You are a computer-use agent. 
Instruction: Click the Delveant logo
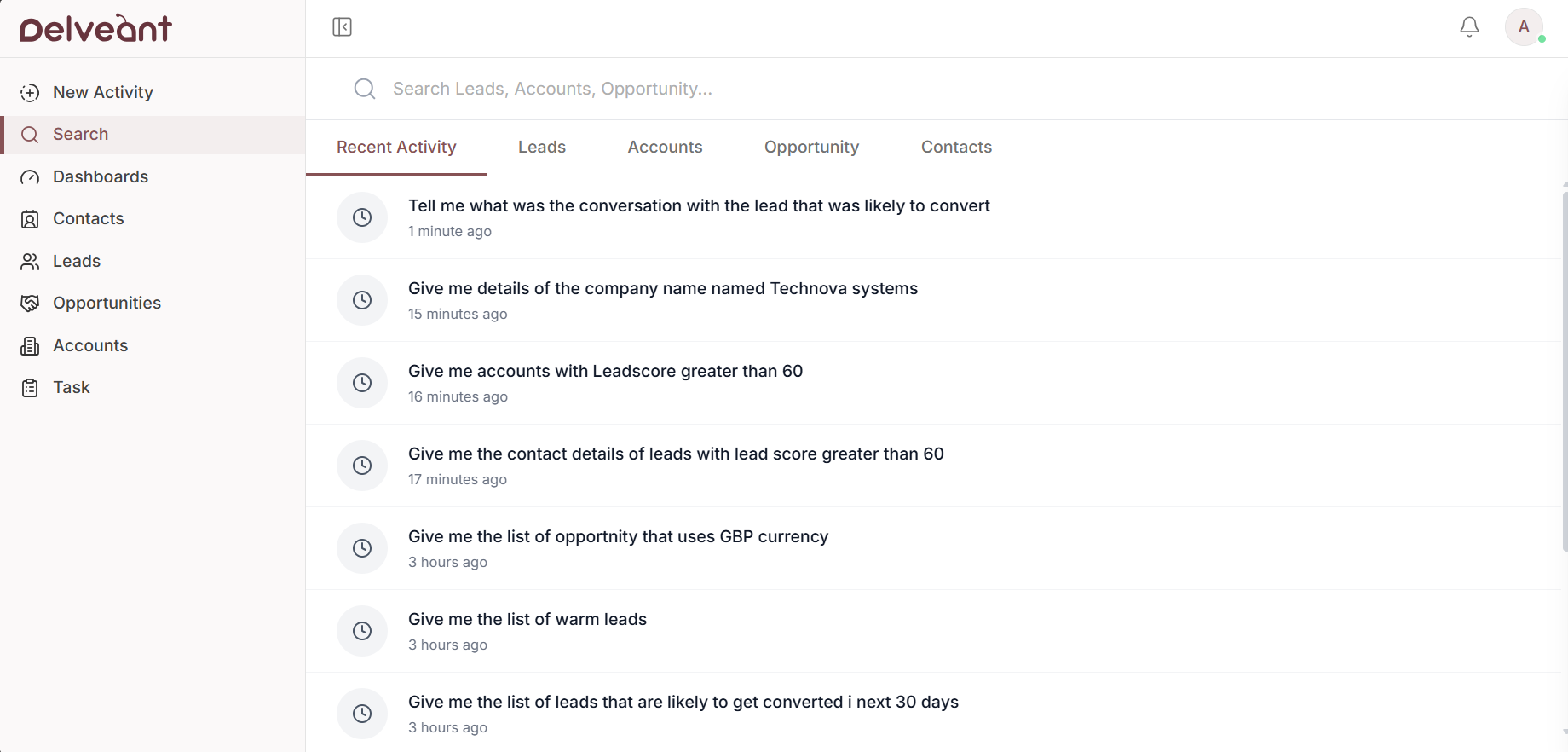tap(95, 29)
